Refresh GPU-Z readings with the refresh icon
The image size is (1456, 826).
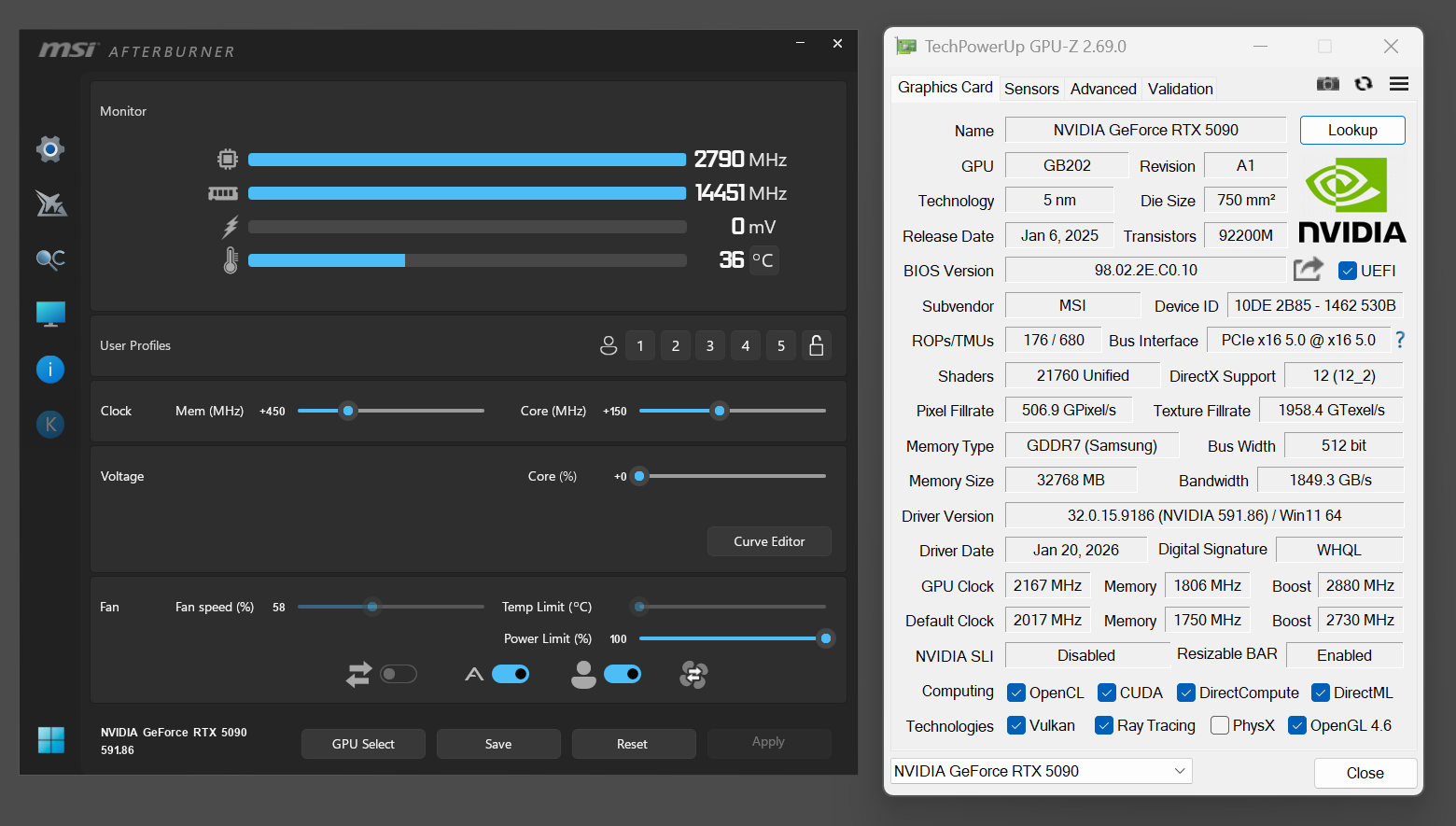pos(1364,83)
